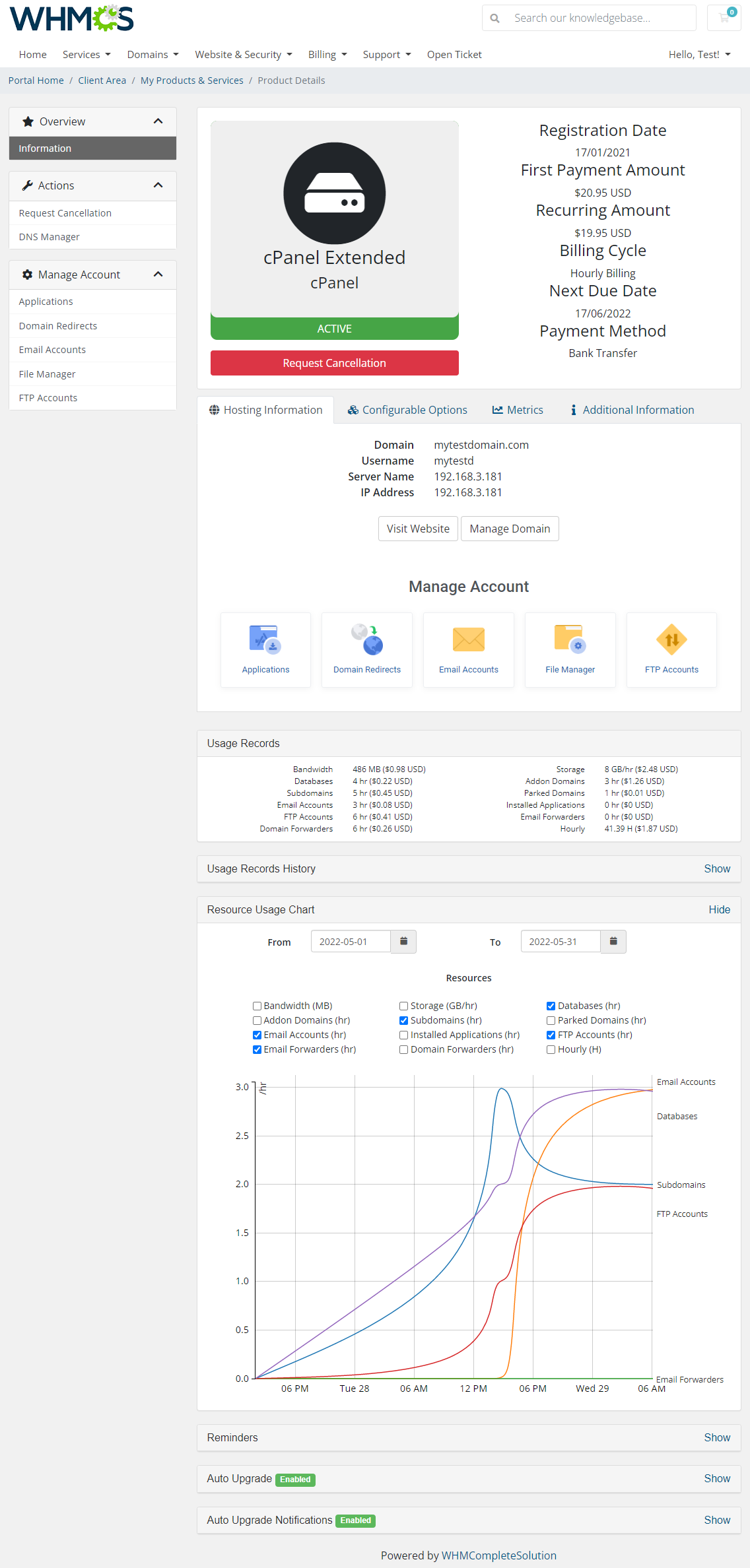Click Manage Domain button
The width and height of the screenshot is (750, 1568).
click(510, 529)
